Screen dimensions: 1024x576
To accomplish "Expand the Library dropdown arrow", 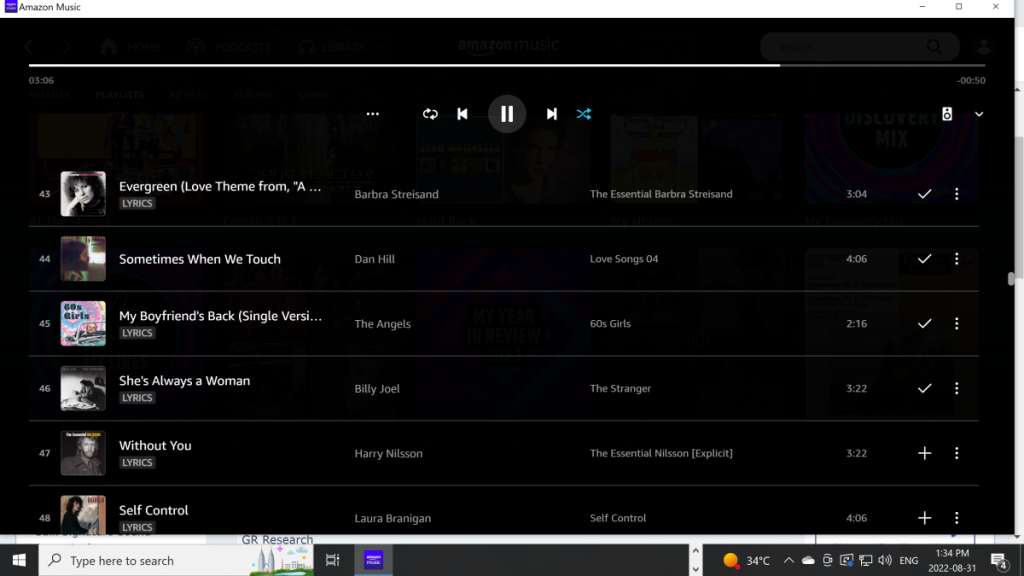I will [x=379, y=48].
